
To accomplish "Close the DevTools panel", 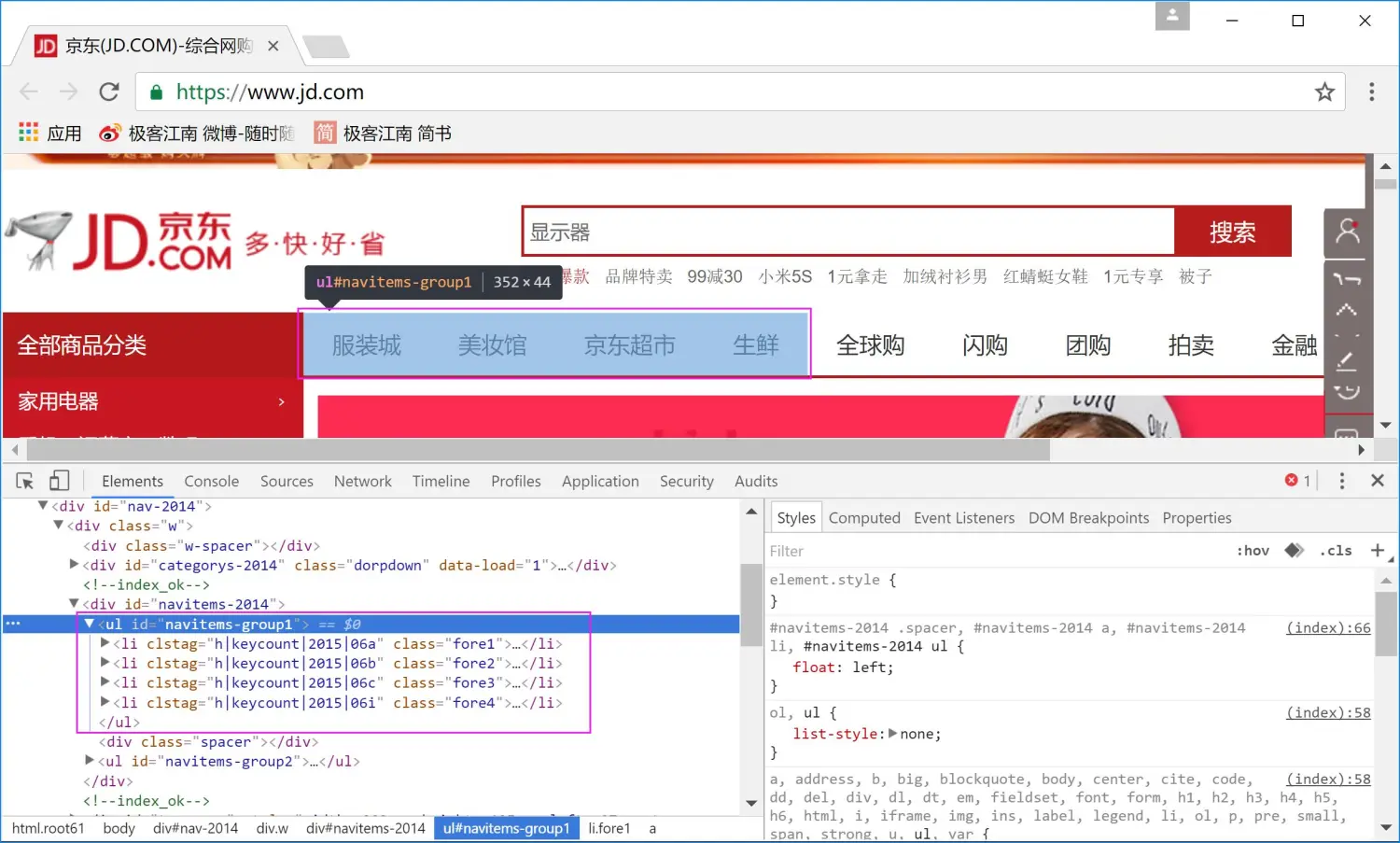I will [1378, 481].
